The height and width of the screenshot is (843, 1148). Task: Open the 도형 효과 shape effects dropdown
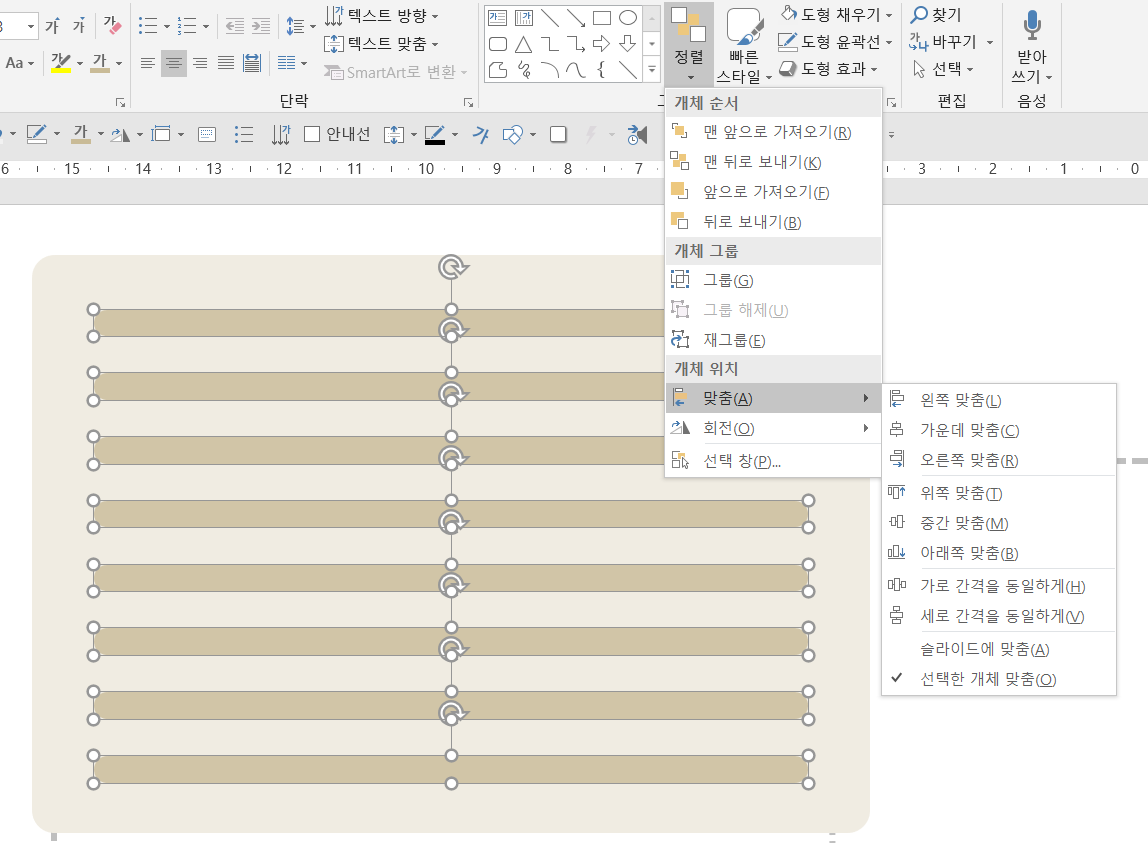point(829,69)
